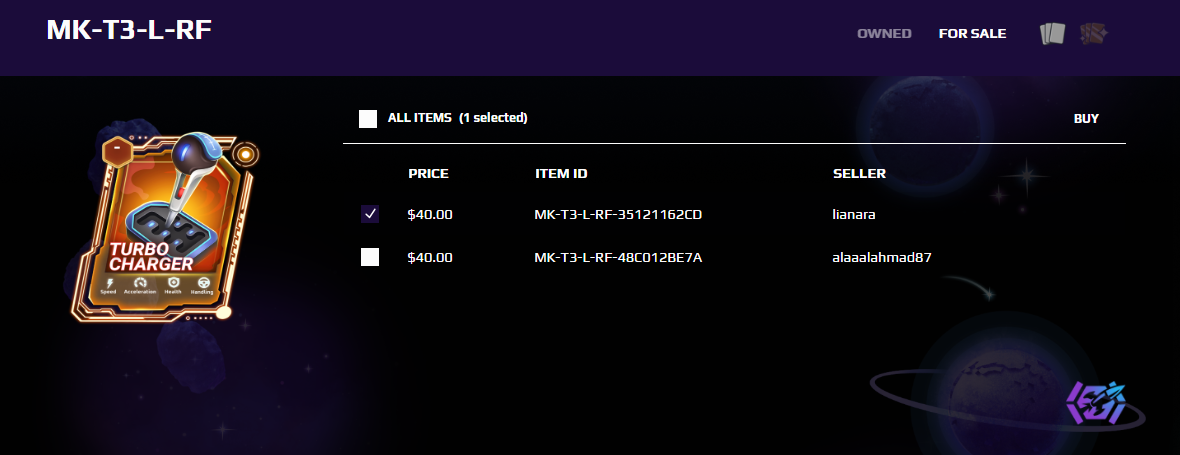Select the FOR SALE tab
This screenshot has width=1180, height=455.
coord(972,34)
